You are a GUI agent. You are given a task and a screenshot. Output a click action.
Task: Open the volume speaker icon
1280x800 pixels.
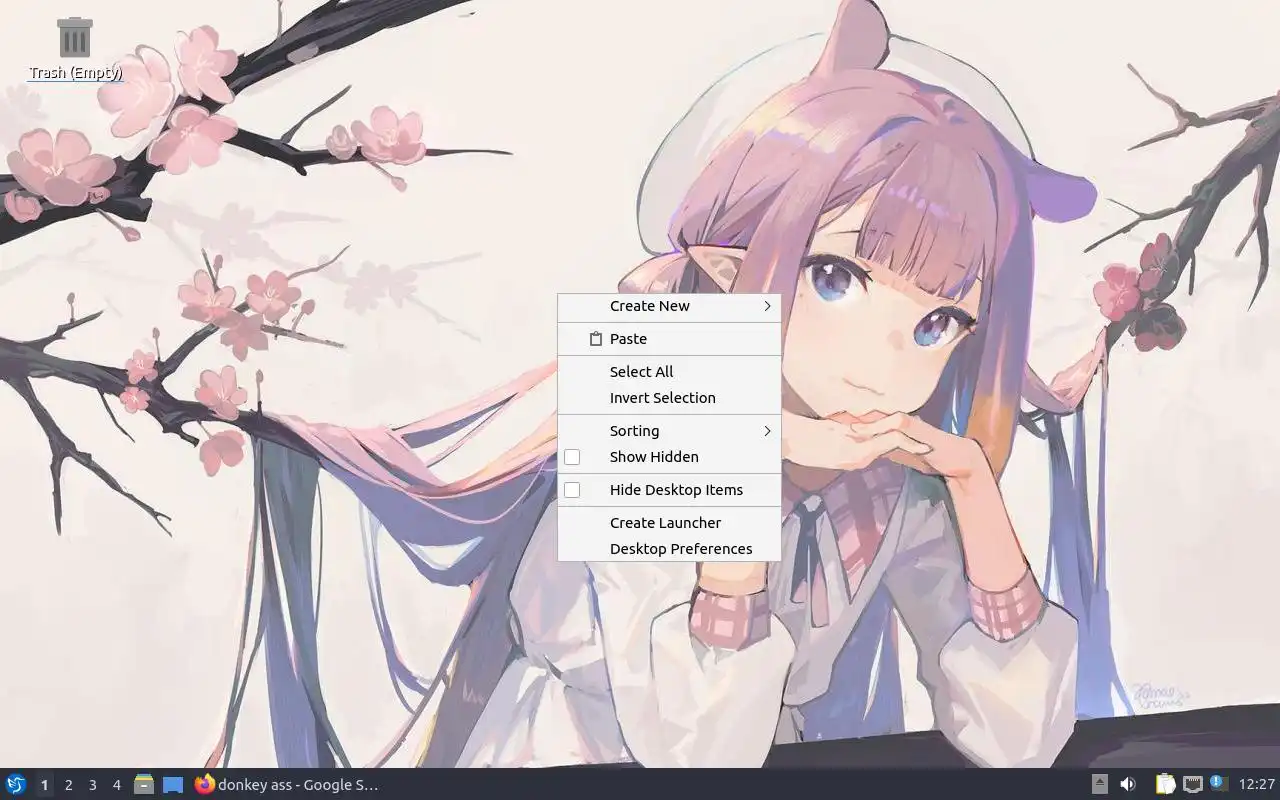point(1128,784)
